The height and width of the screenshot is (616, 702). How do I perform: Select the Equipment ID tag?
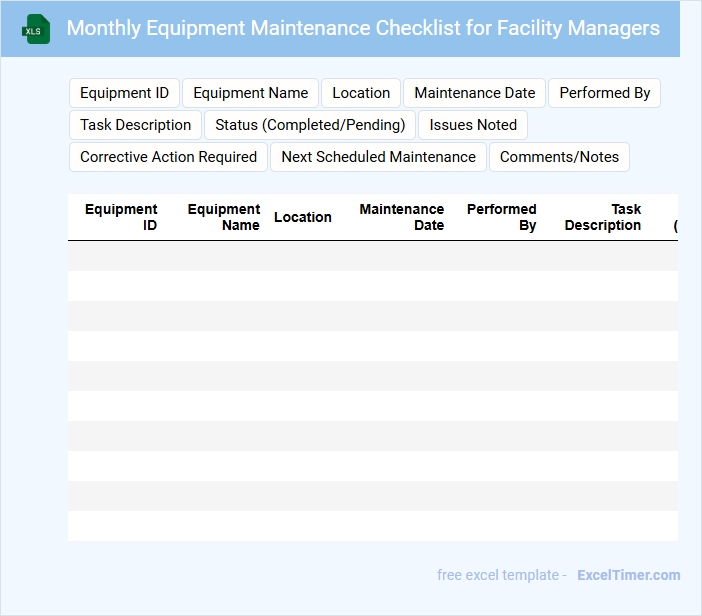tap(124, 93)
